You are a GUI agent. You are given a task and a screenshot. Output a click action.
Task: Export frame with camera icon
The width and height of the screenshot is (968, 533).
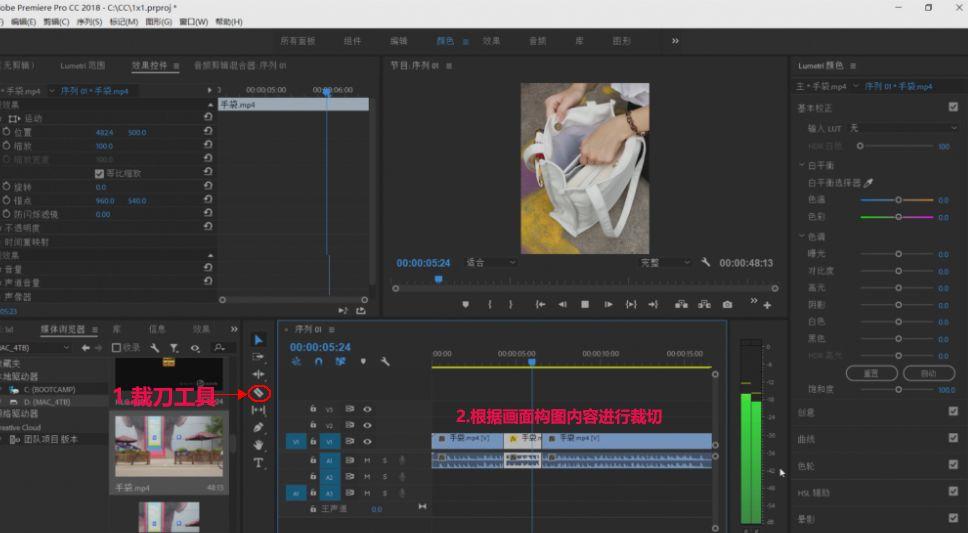pos(728,304)
